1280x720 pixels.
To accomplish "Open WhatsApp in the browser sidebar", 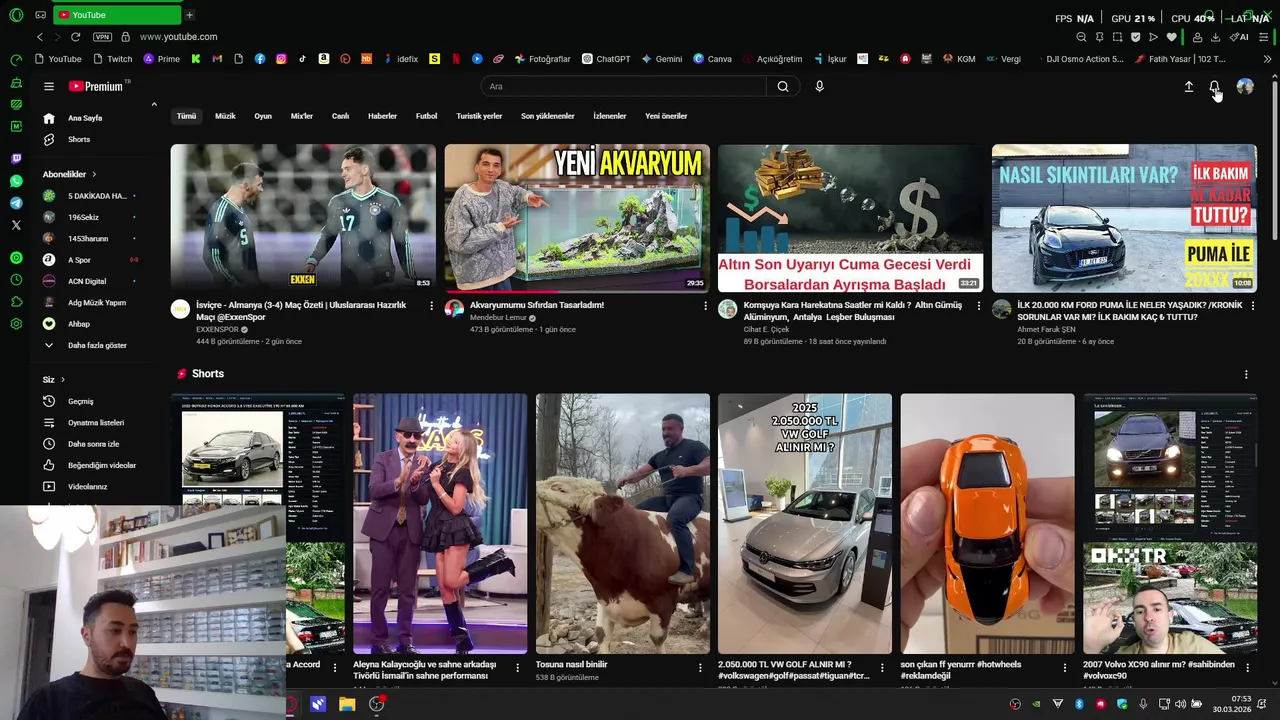I will tap(16, 181).
